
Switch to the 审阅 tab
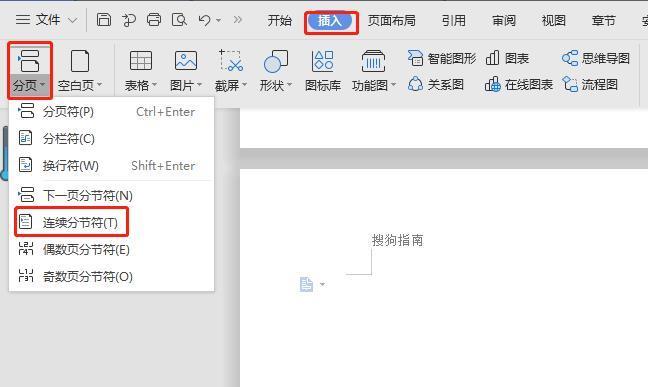click(504, 20)
